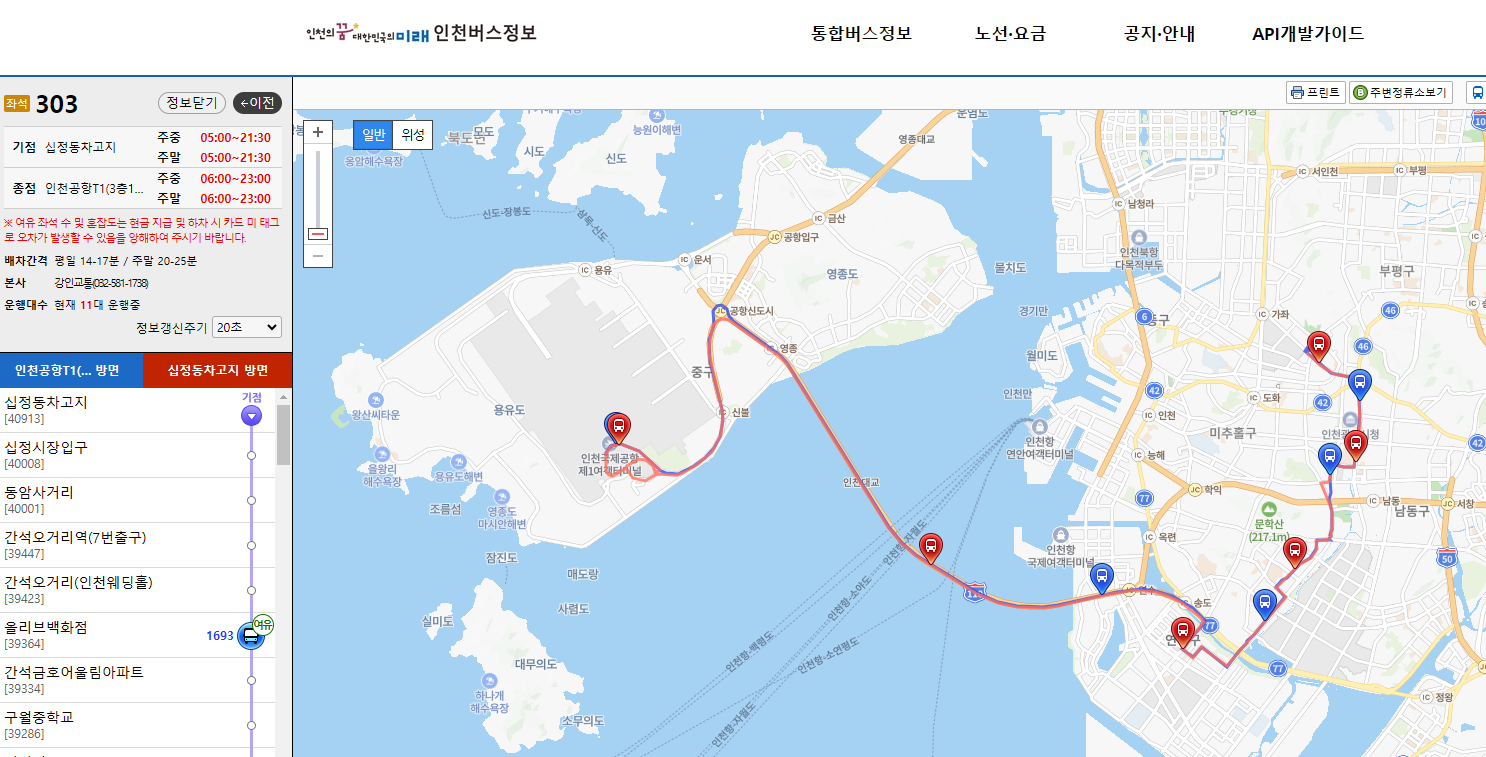Click the blue bus marker near 국제여객터미널
The image size is (1486, 757).
click(x=1101, y=578)
